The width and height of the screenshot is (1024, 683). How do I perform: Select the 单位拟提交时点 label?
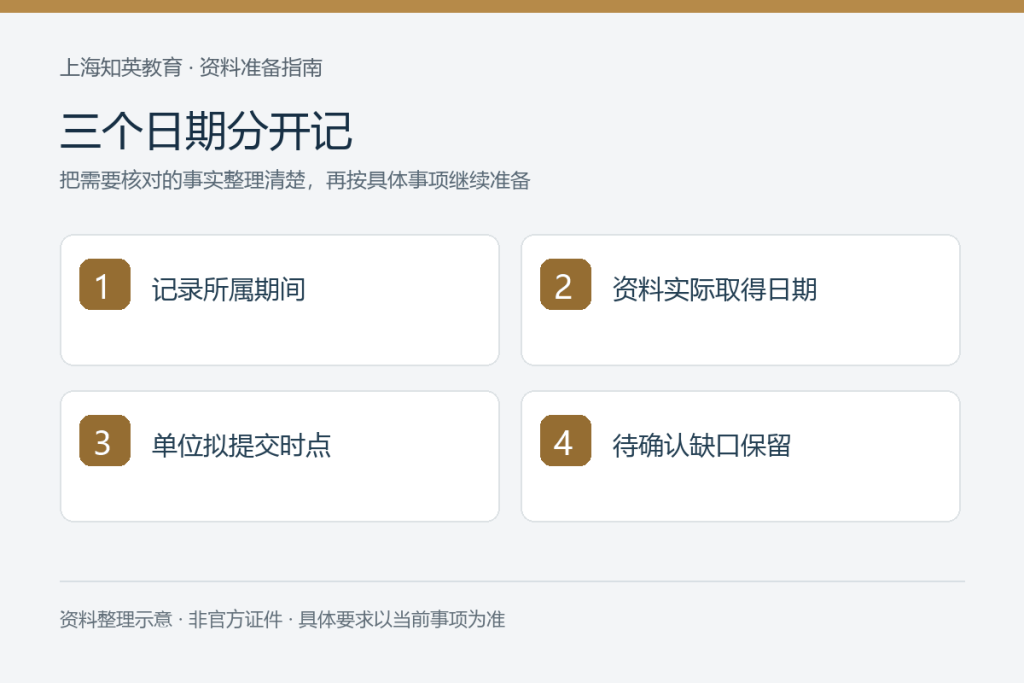coord(241,445)
